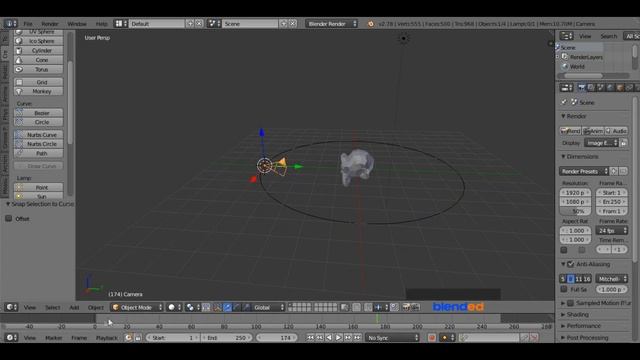Screen dimensions: 640x360
Task: Open the timeline Frame menu
Action: [x=79, y=338]
